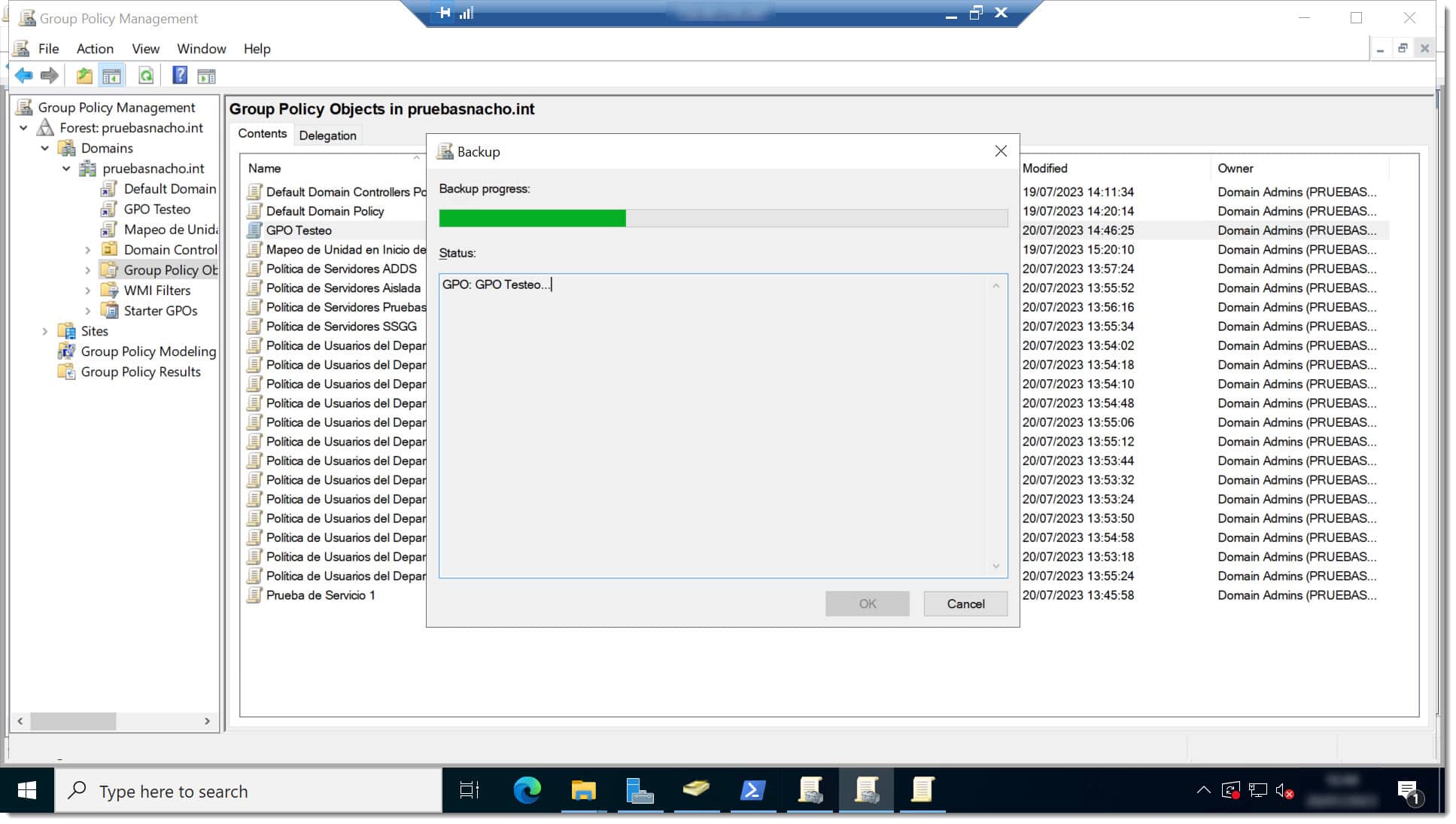Click the status box scroll down arrow

click(x=995, y=566)
